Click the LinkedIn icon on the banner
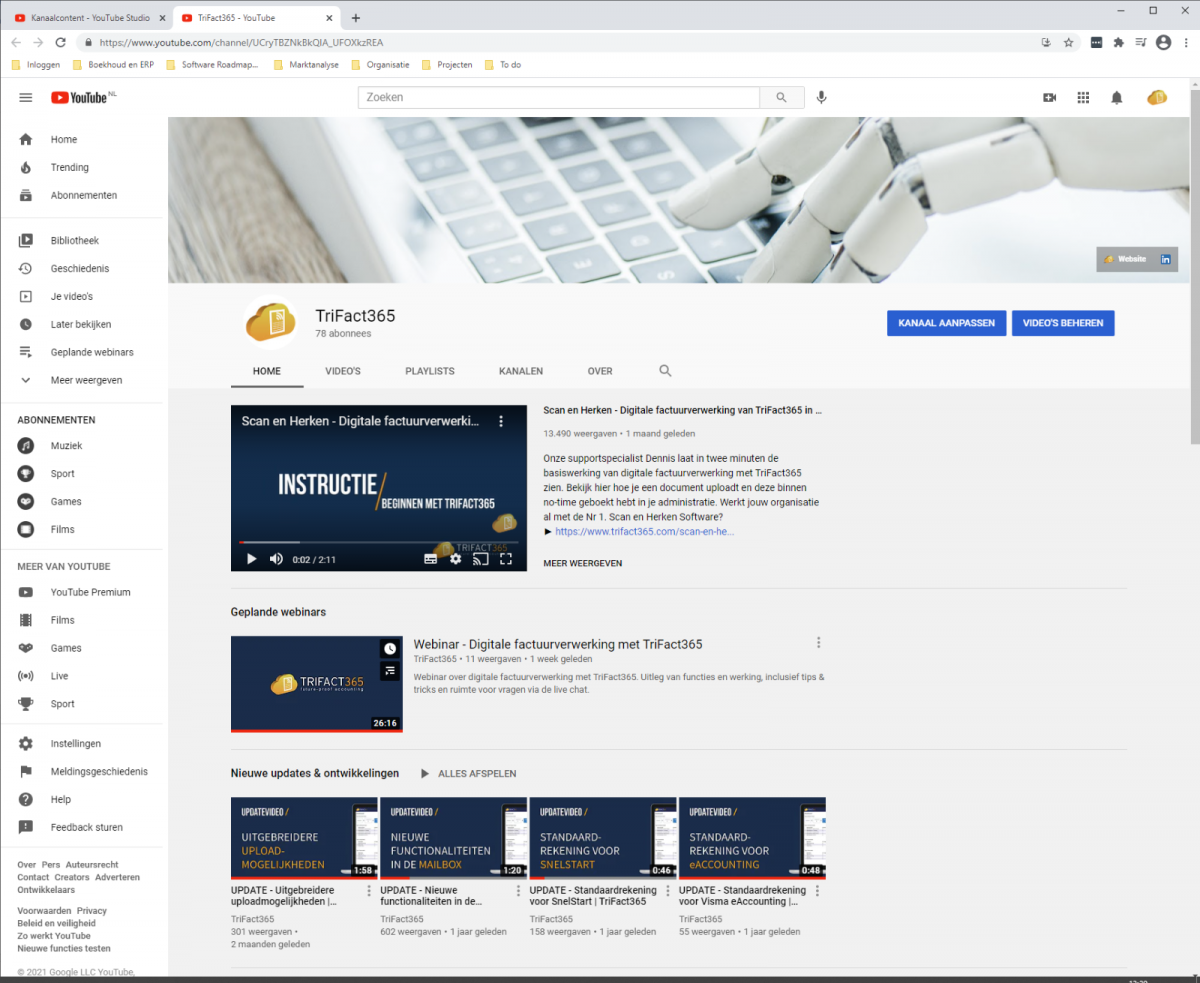Viewport: 1200px width, 983px height. click(1165, 259)
